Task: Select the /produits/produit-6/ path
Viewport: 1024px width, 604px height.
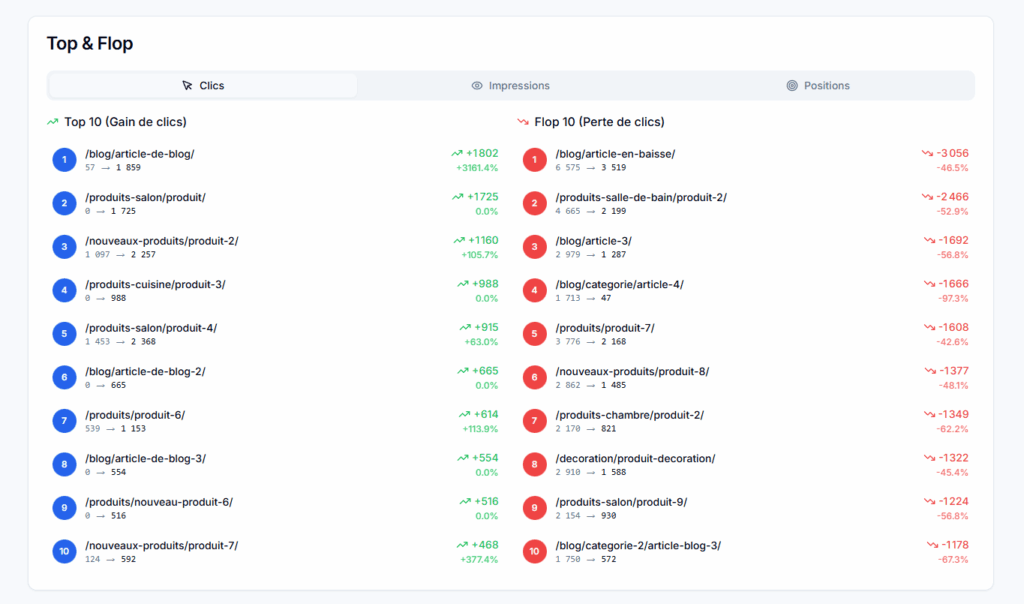Action: (x=135, y=415)
